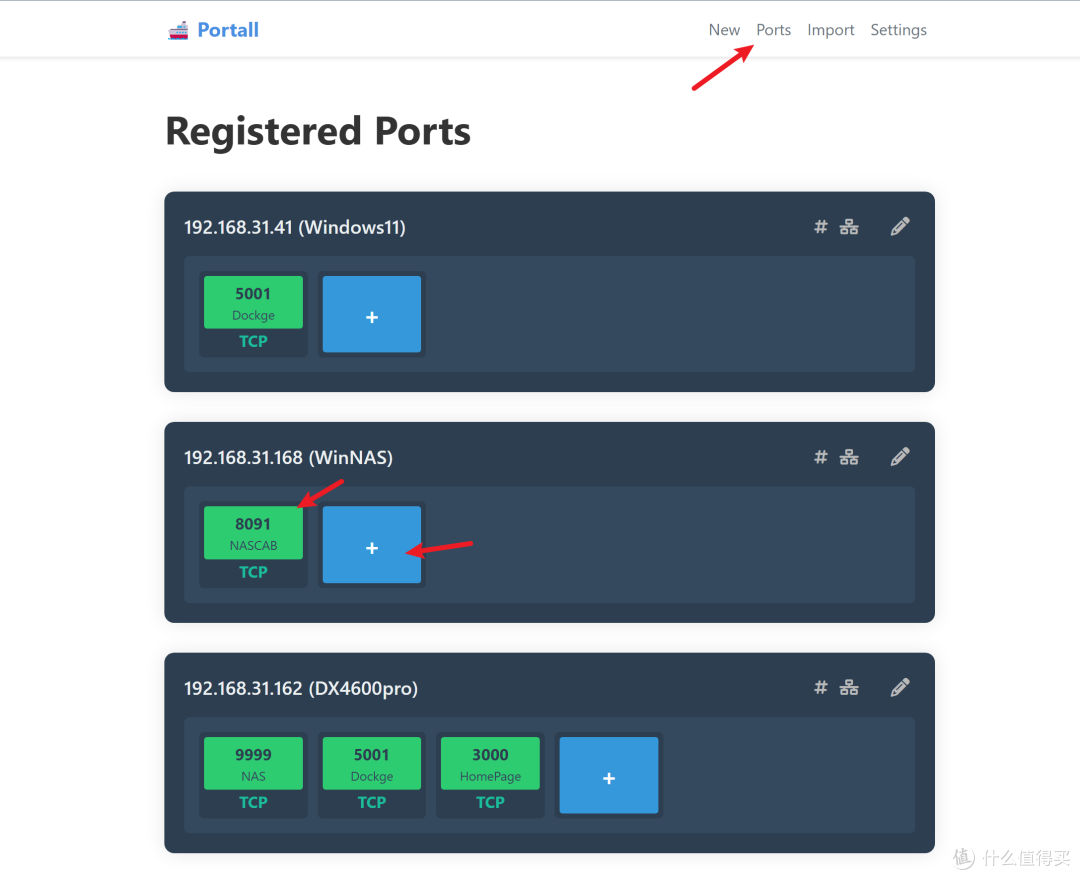Add a new port on the Windows11 card

(x=371, y=314)
